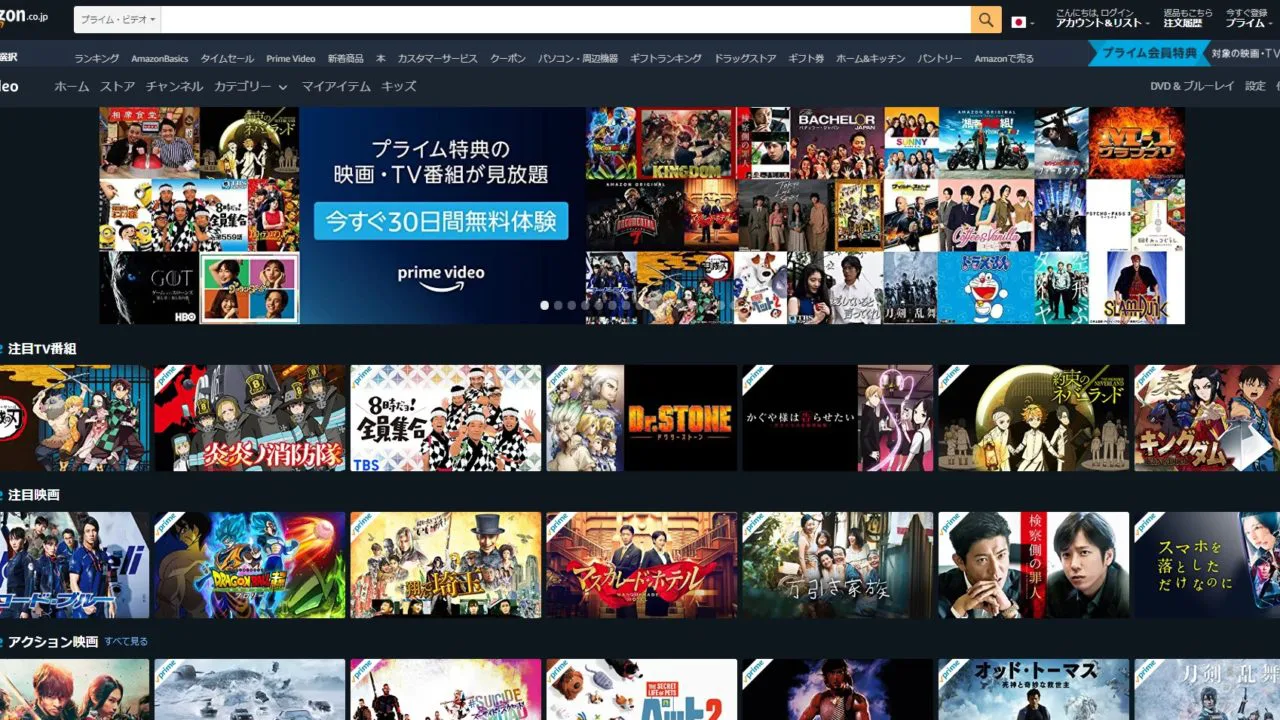Screen dimensions: 1280x720
Task: Click the magnifying glass search icon
Action: click(x=986, y=19)
